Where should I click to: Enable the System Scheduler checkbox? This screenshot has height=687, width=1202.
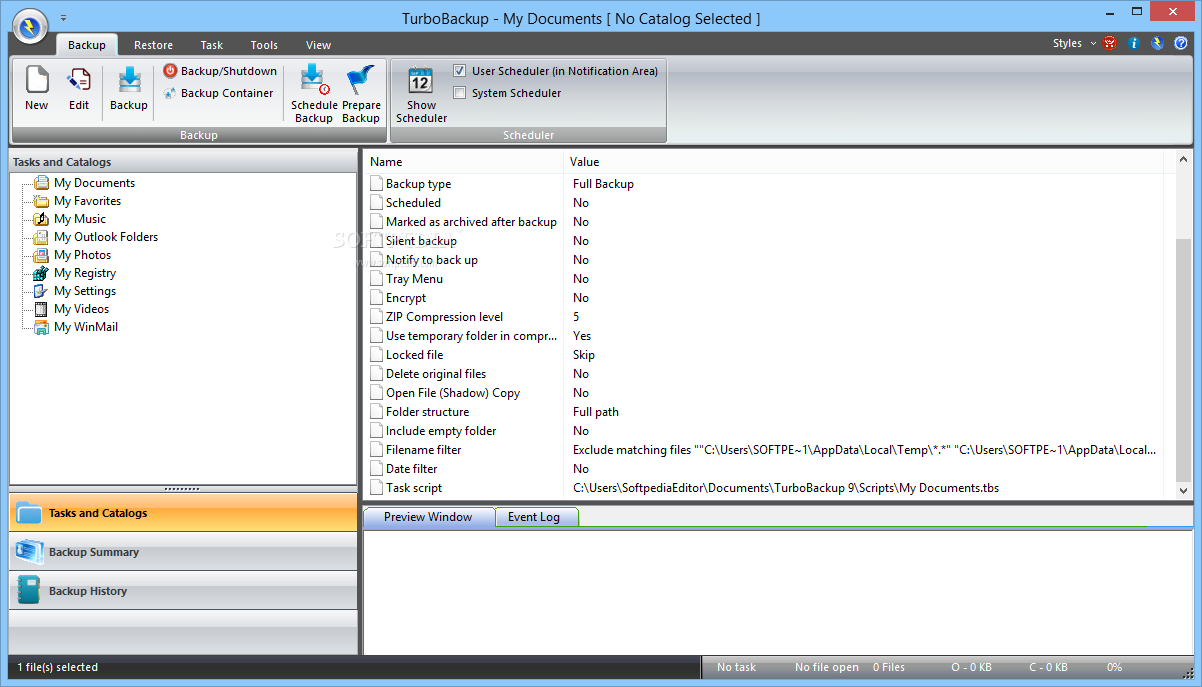click(x=460, y=93)
